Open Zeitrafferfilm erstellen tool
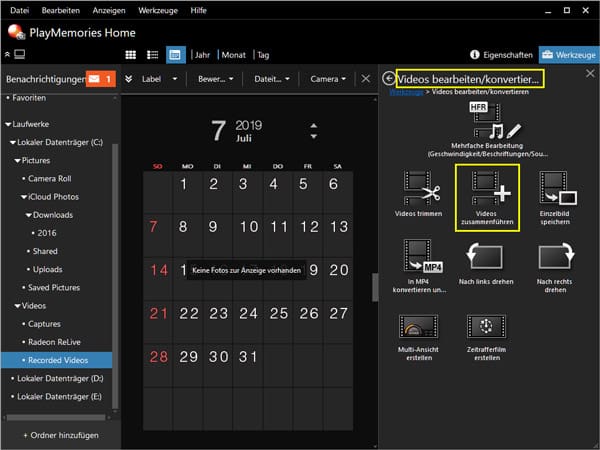This screenshot has height=450, width=600. click(487, 330)
